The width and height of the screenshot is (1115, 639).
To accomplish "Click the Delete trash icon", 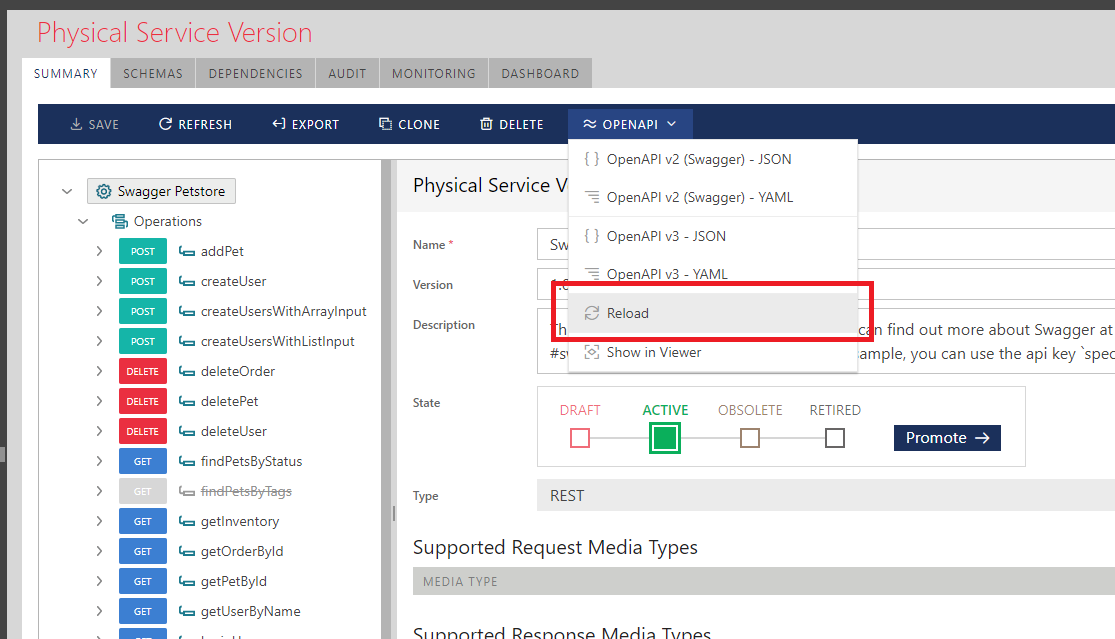I will point(486,125).
